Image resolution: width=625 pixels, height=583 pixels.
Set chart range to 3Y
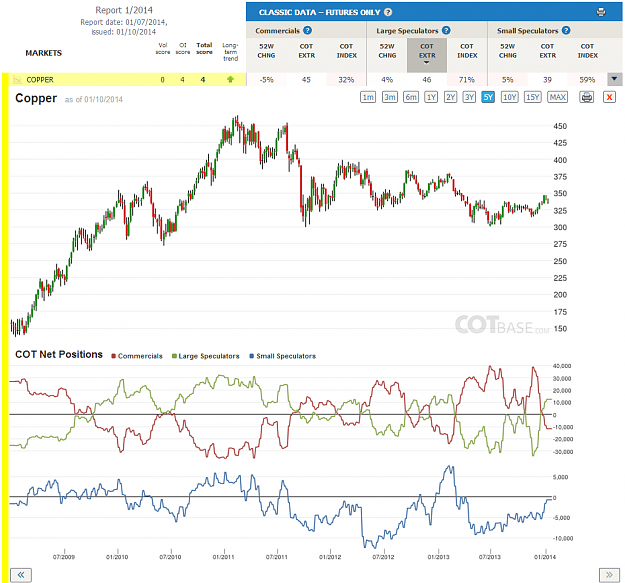tap(470, 97)
